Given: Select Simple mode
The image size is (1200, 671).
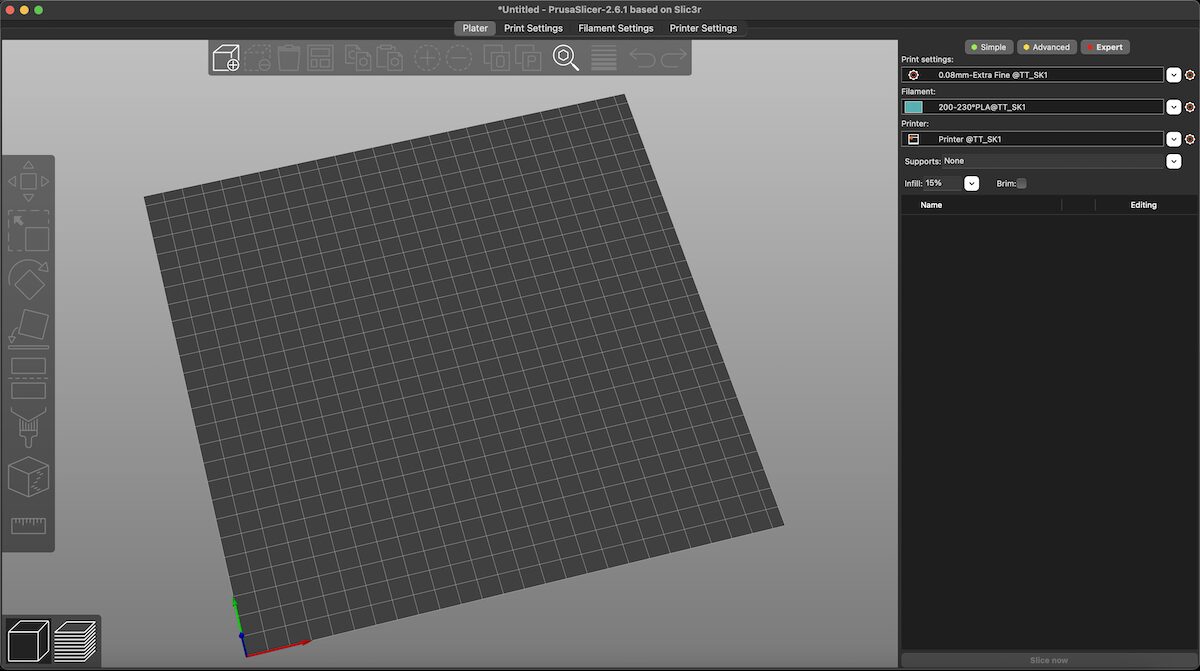Looking at the screenshot, I should [x=989, y=47].
